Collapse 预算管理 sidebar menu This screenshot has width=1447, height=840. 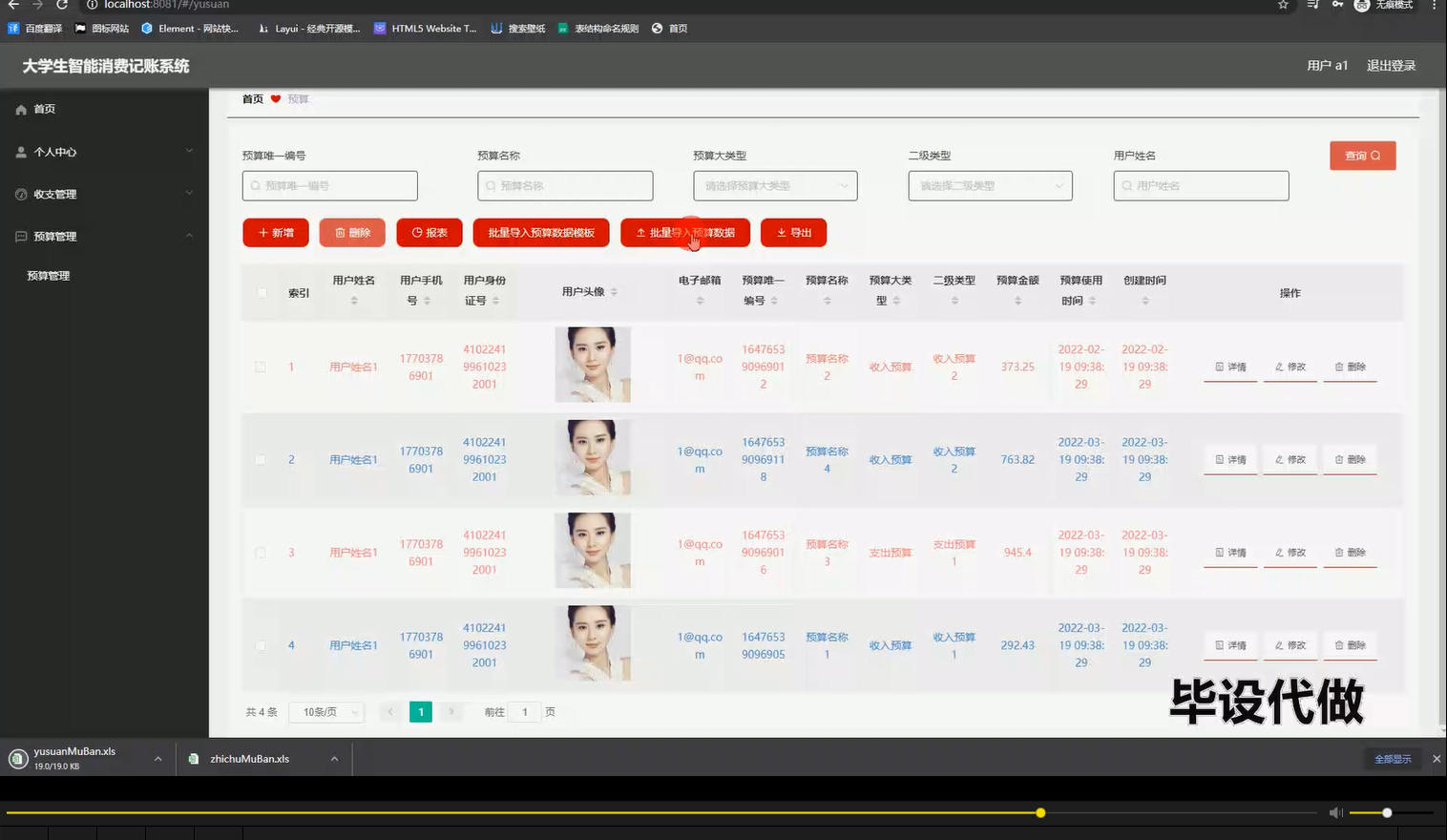(104, 236)
